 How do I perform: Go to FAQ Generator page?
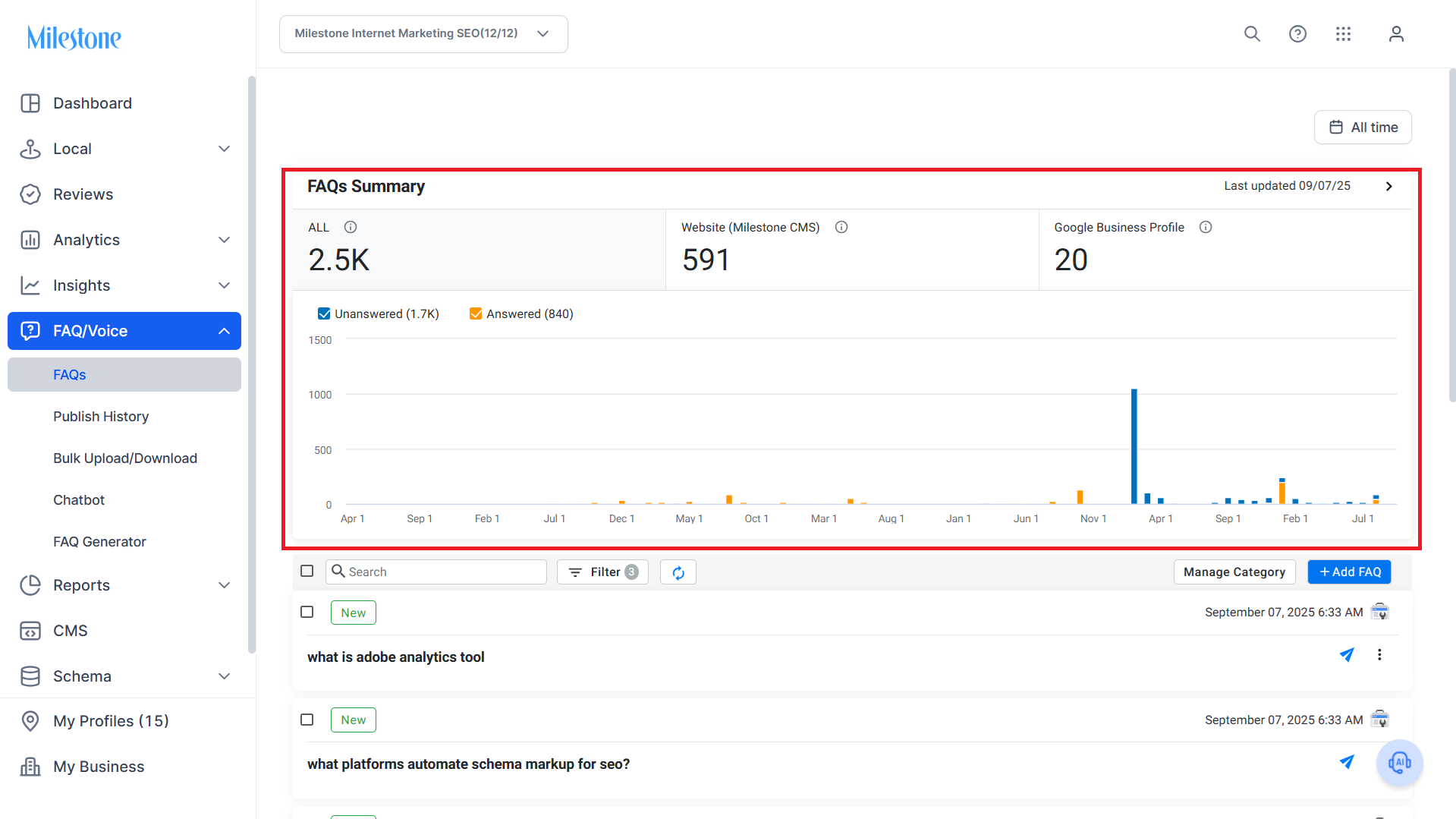pos(99,542)
